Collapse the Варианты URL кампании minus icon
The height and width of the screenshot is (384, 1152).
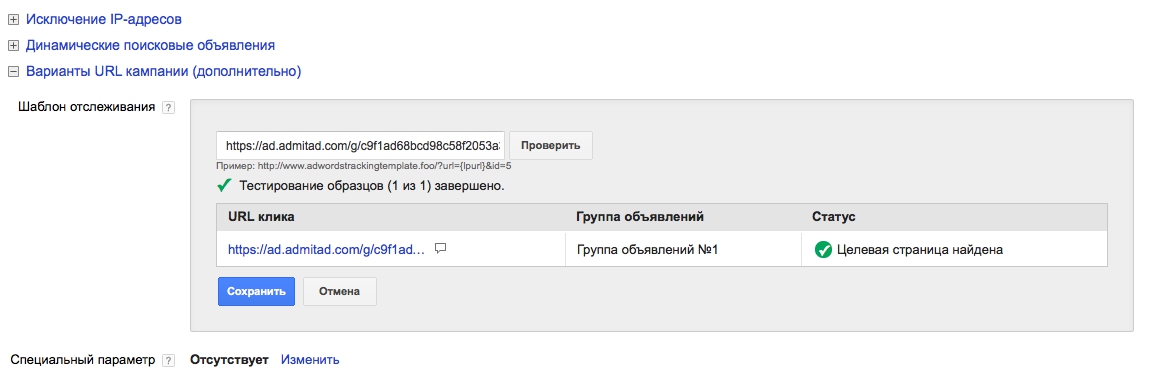(12, 72)
